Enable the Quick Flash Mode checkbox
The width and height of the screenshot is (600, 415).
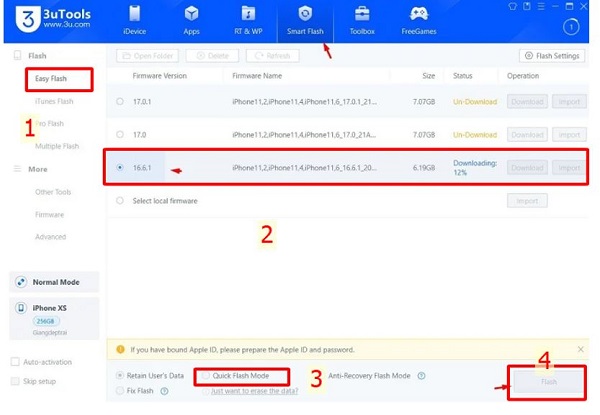click(205, 376)
